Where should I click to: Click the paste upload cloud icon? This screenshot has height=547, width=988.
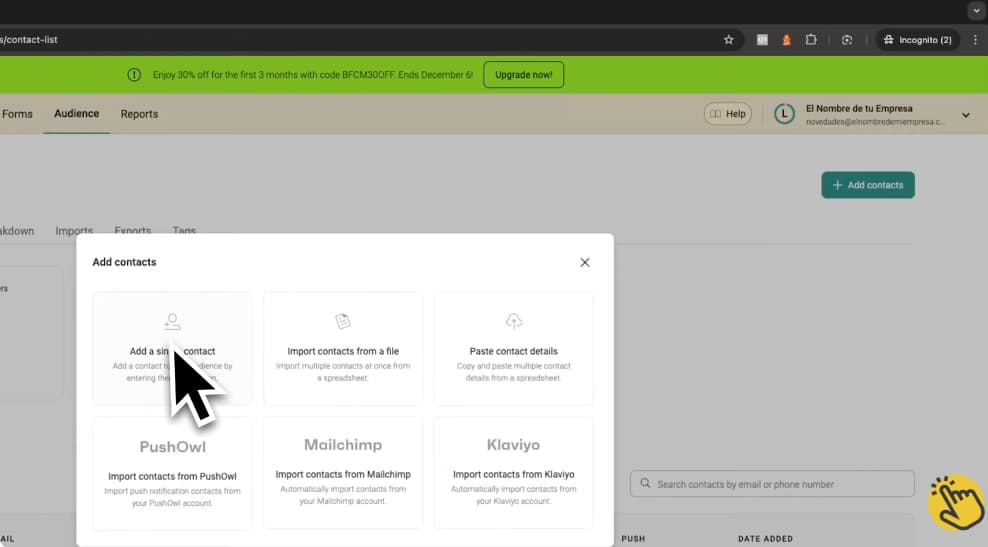(514, 321)
